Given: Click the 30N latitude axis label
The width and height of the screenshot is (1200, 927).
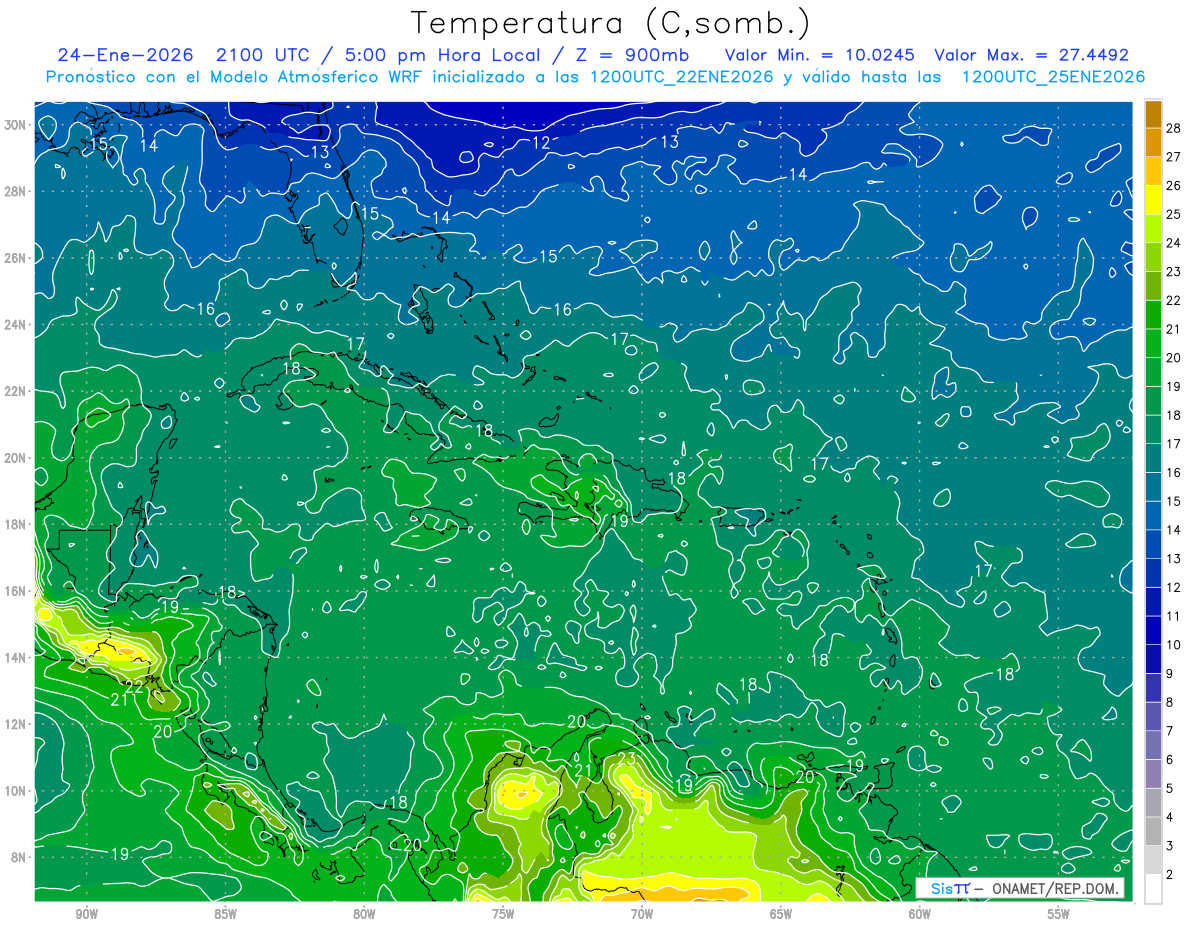Looking at the screenshot, I should [17, 124].
